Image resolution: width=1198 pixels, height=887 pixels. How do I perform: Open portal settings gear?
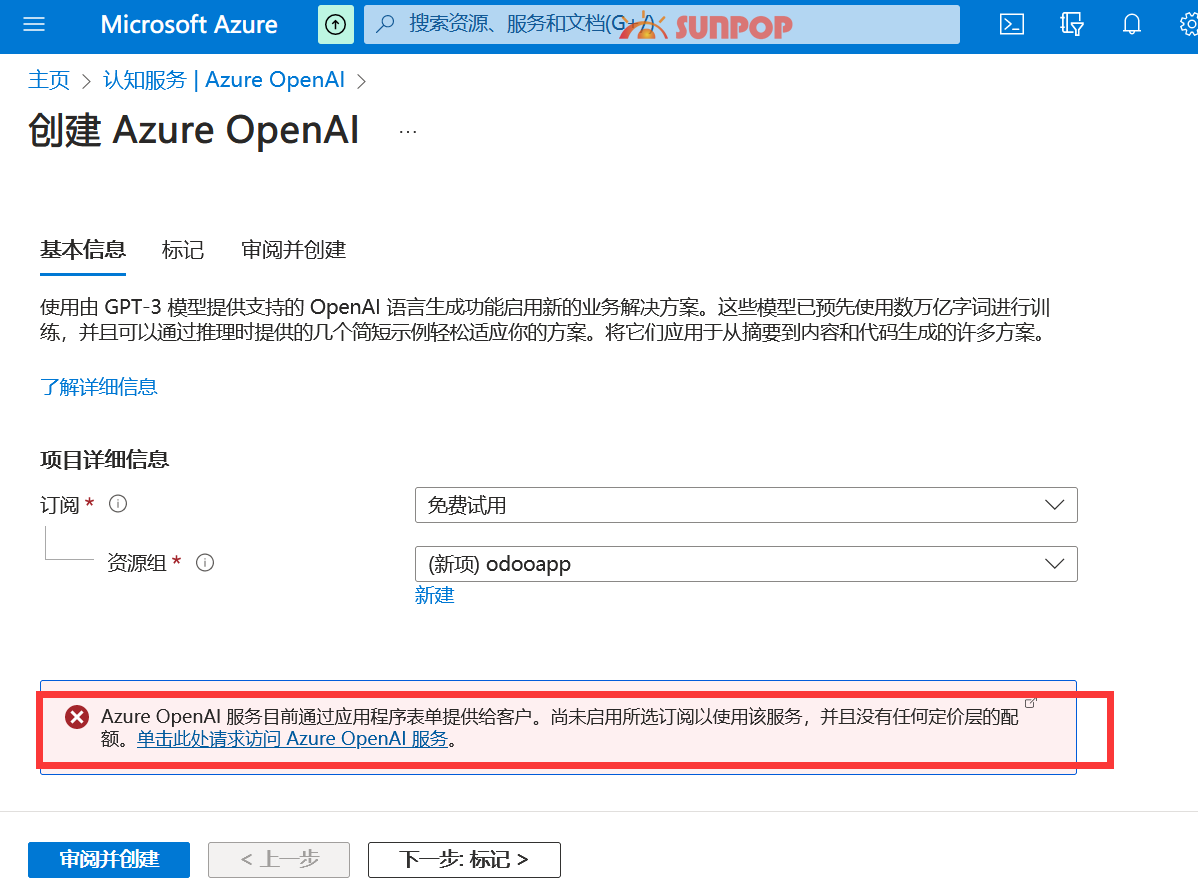(x=1188, y=25)
